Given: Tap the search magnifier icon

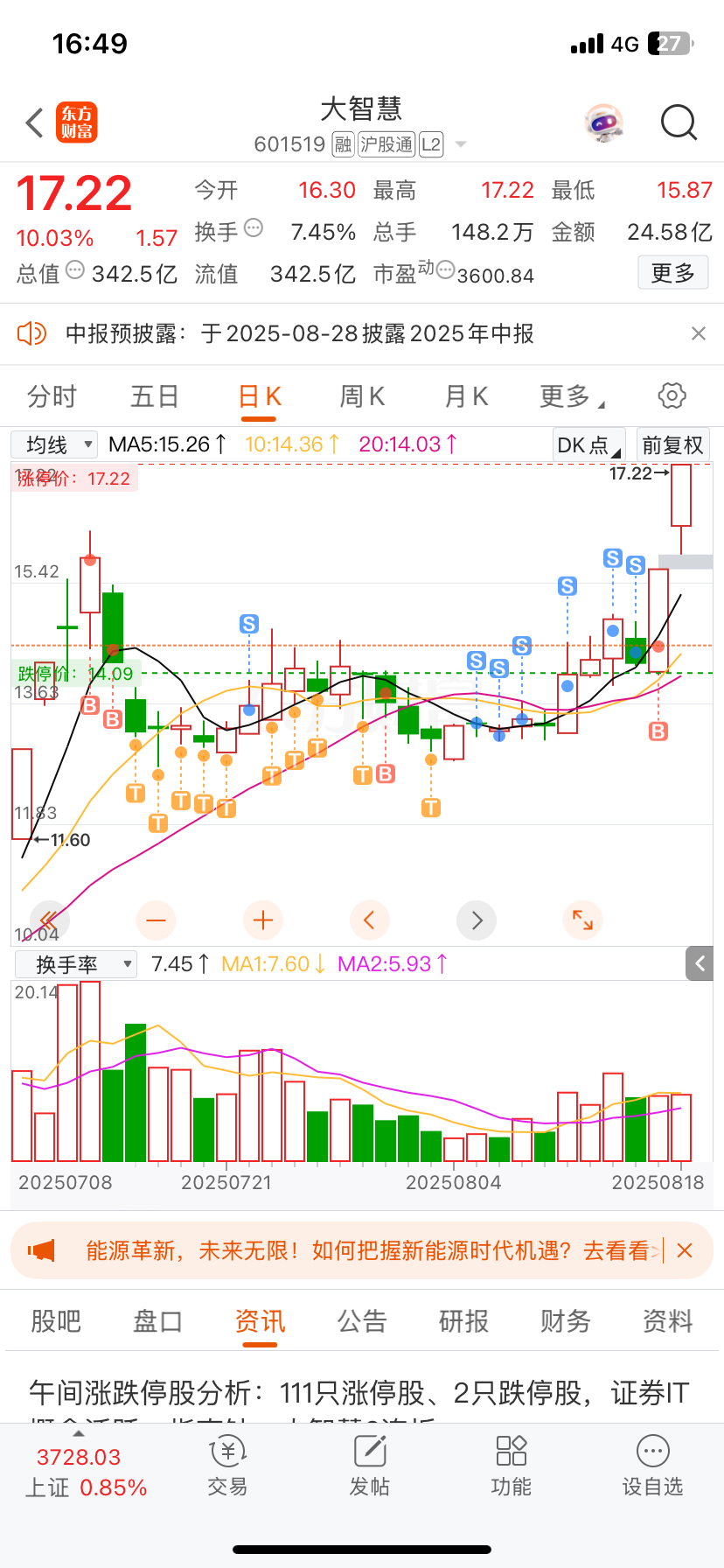Looking at the screenshot, I should pyautogui.click(x=679, y=122).
